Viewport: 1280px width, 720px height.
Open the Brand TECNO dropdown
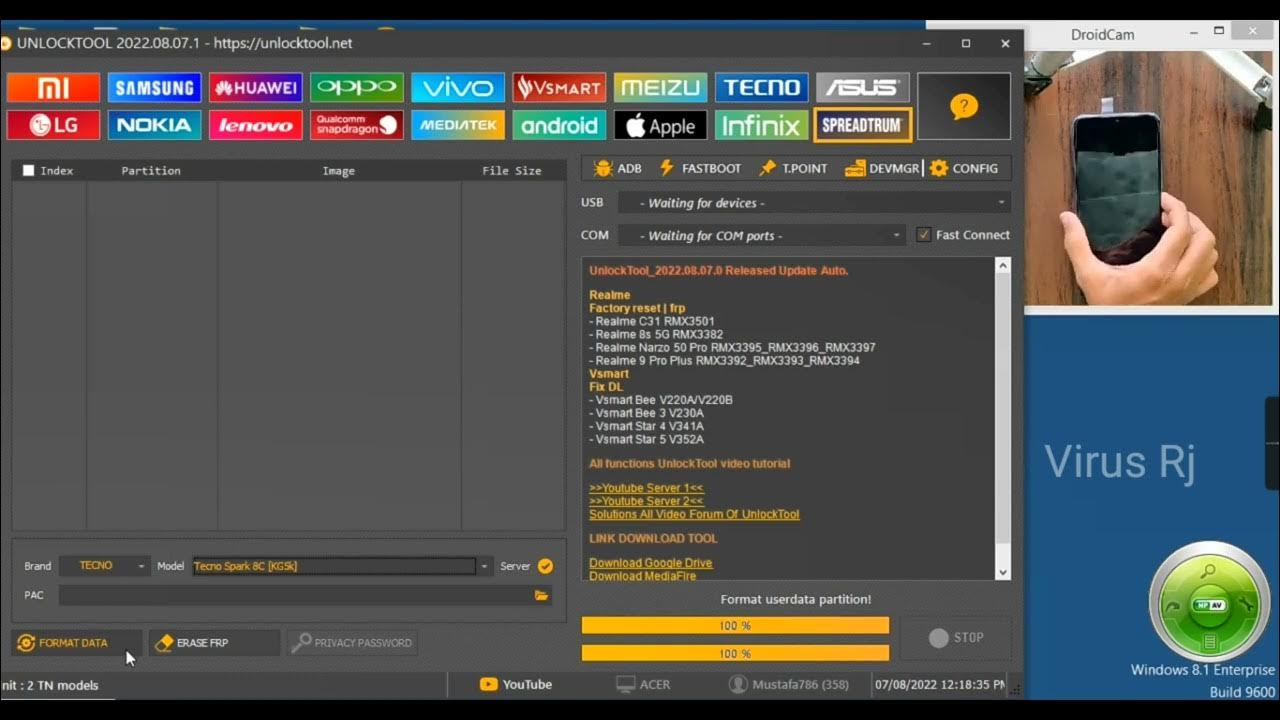(x=104, y=566)
